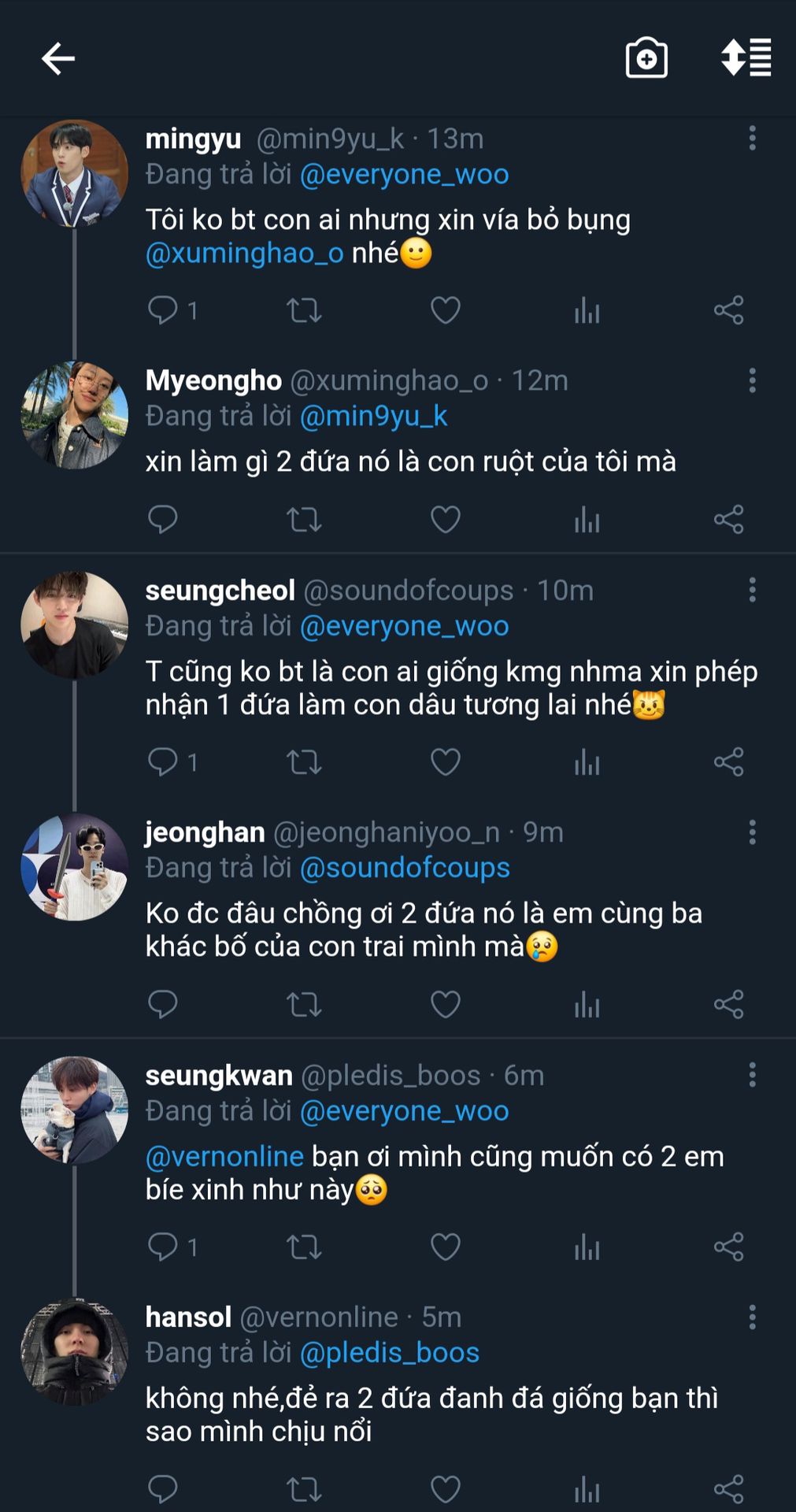Like seungkwan's tweet about vernonline
This screenshot has height=1512, width=796.
click(446, 1247)
